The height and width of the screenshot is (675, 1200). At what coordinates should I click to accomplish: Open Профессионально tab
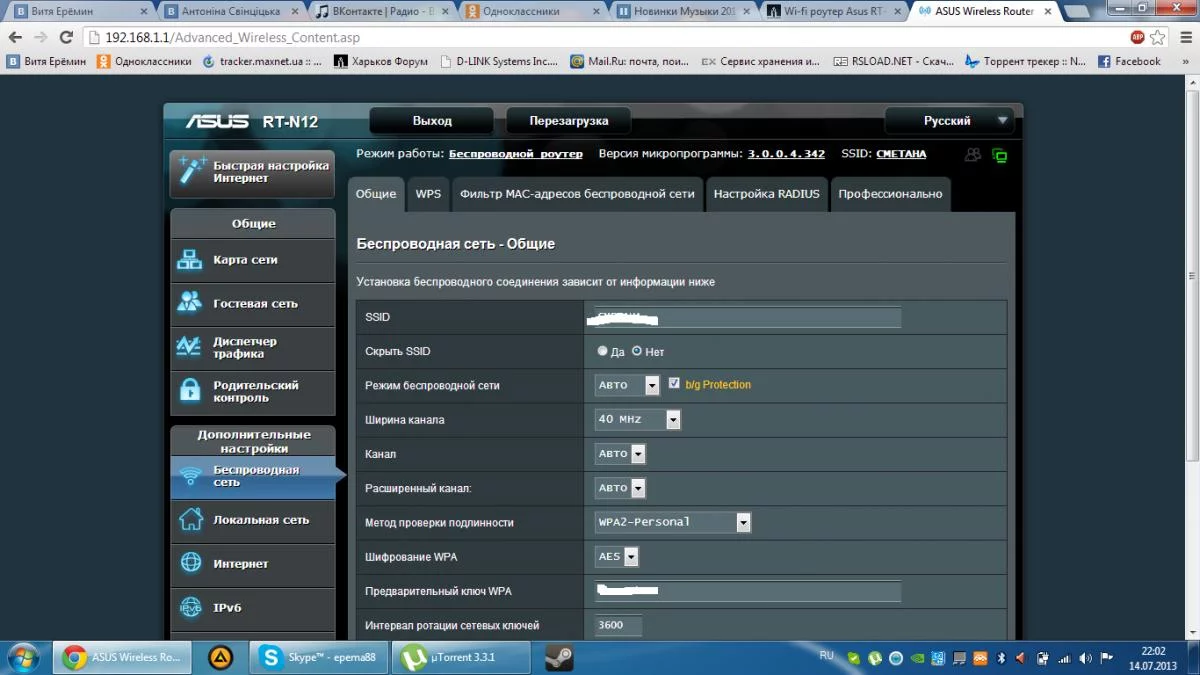pyautogui.click(x=890, y=194)
